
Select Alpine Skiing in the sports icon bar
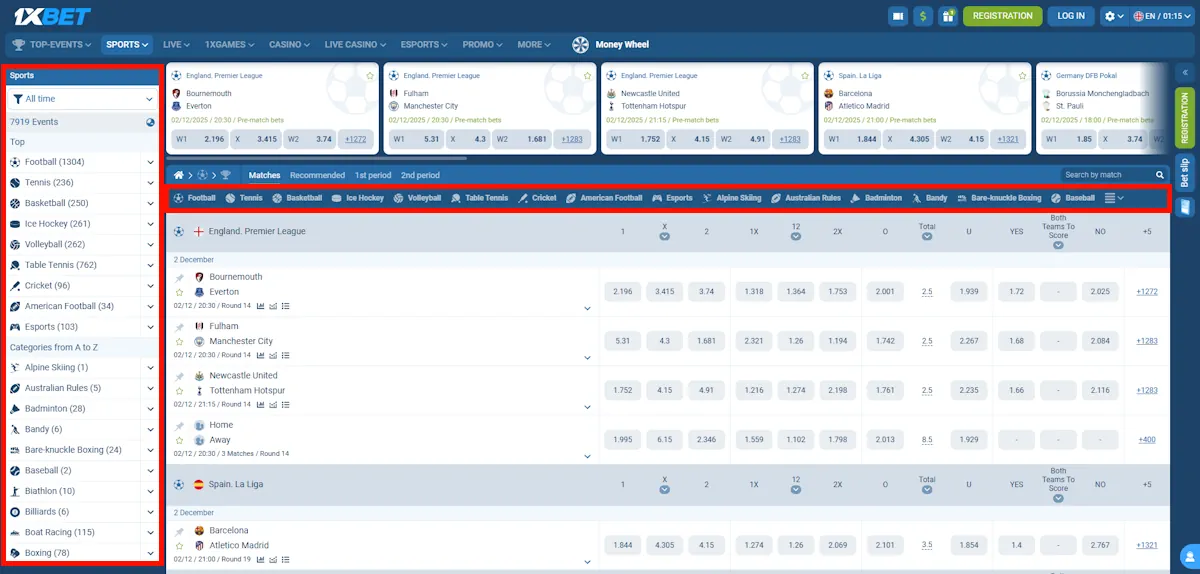tap(731, 198)
